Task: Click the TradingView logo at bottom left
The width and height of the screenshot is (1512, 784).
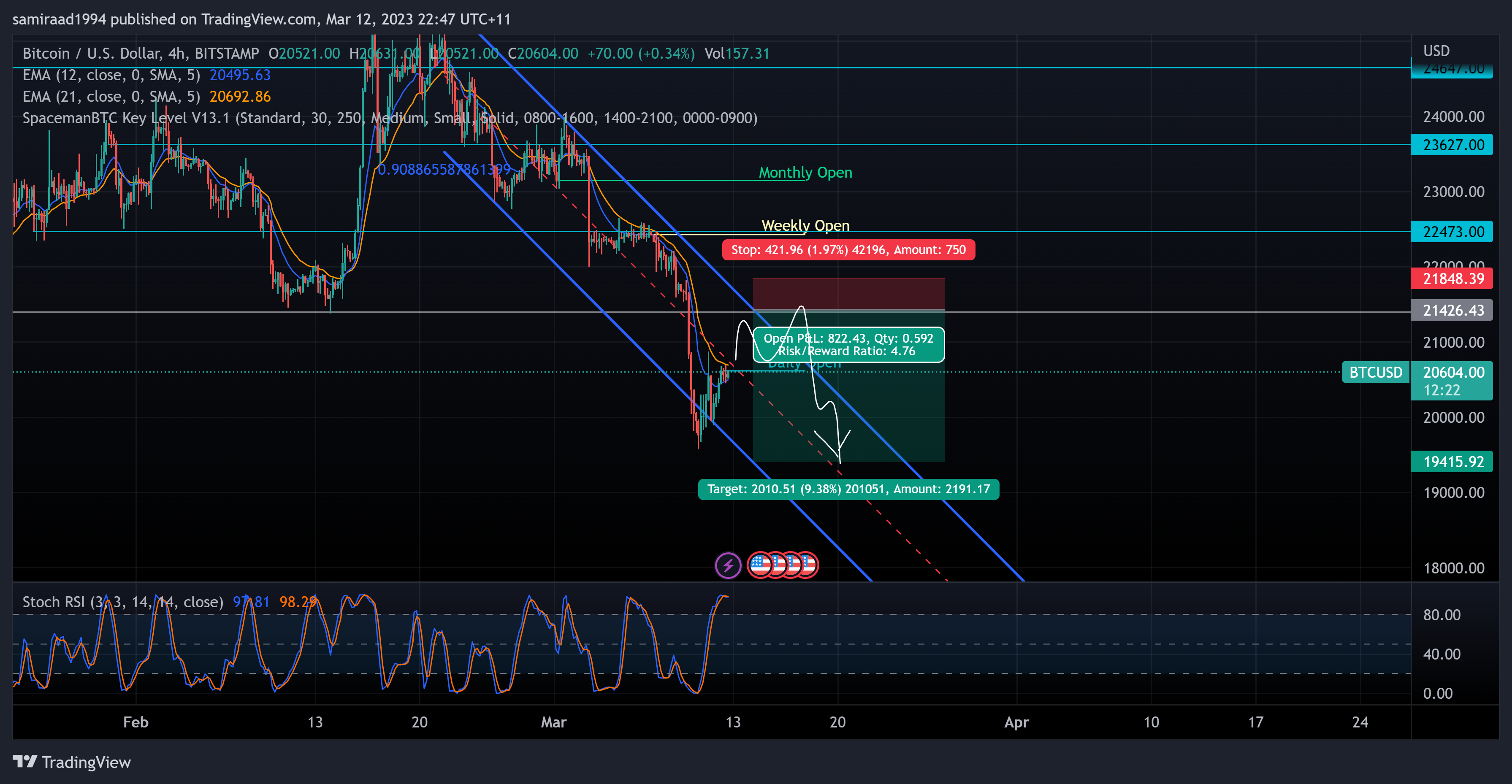Action: (72, 762)
